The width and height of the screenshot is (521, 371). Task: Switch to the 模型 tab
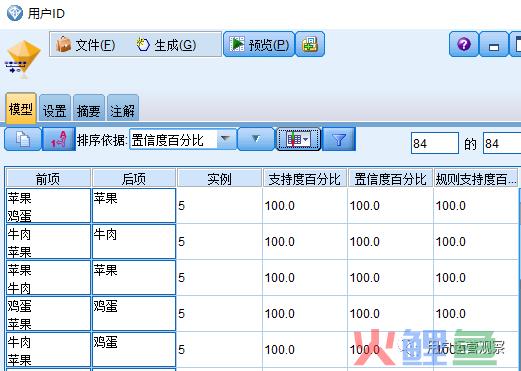point(21,109)
